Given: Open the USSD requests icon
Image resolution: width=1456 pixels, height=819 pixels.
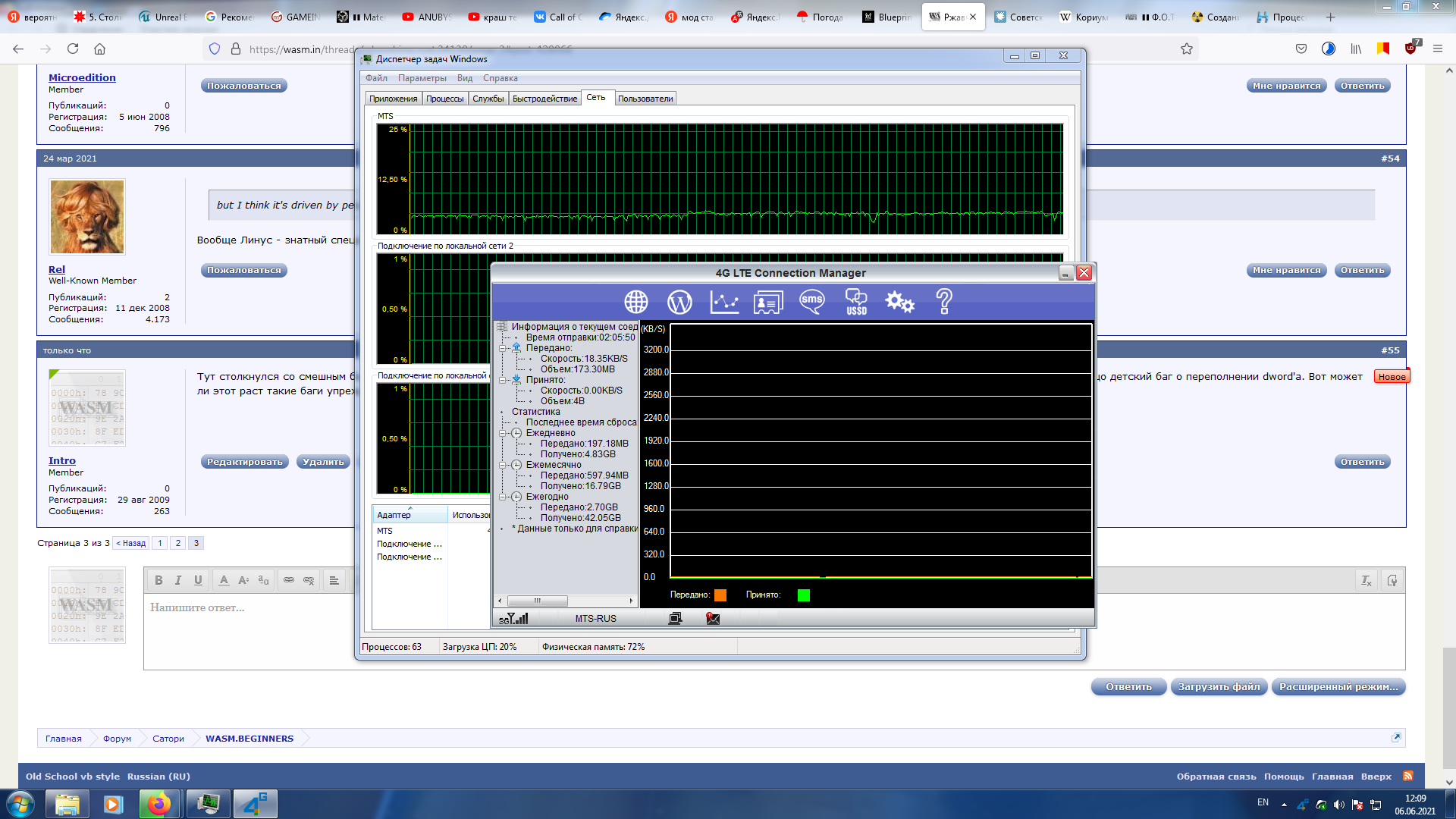Looking at the screenshot, I should click(x=856, y=302).
